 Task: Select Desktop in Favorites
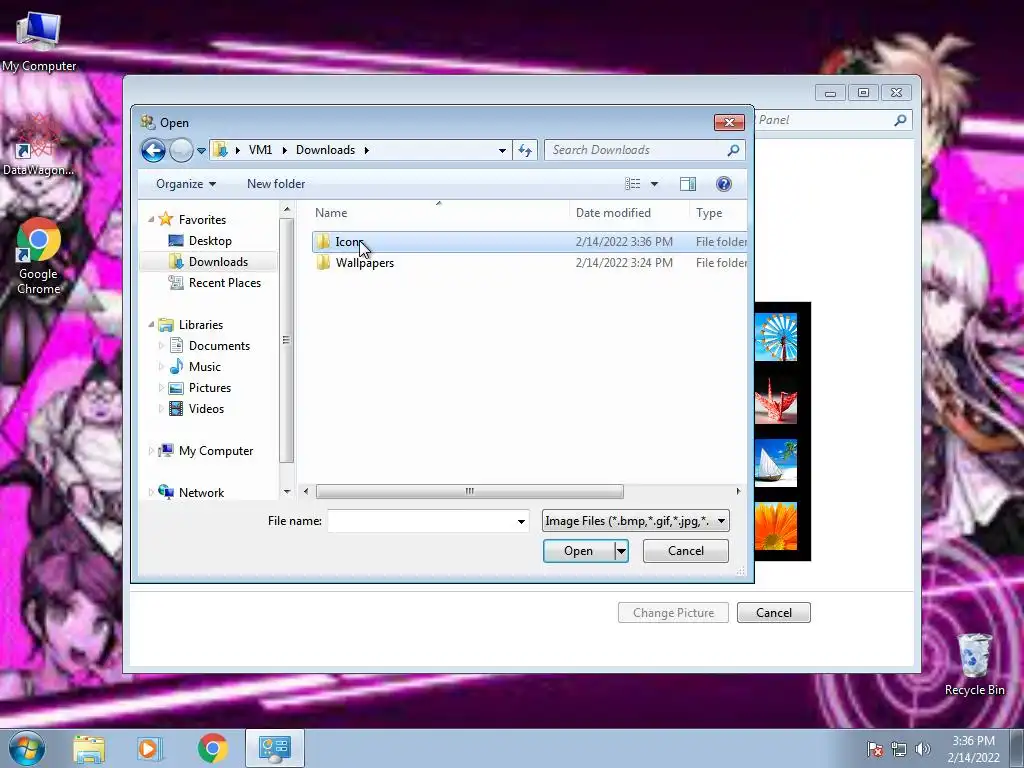(x=210, y=241)
